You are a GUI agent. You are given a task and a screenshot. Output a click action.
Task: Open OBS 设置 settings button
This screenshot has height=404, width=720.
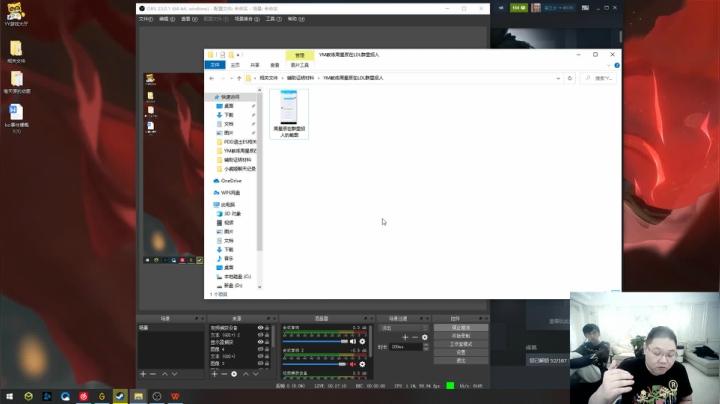click(x=461, y=353)
